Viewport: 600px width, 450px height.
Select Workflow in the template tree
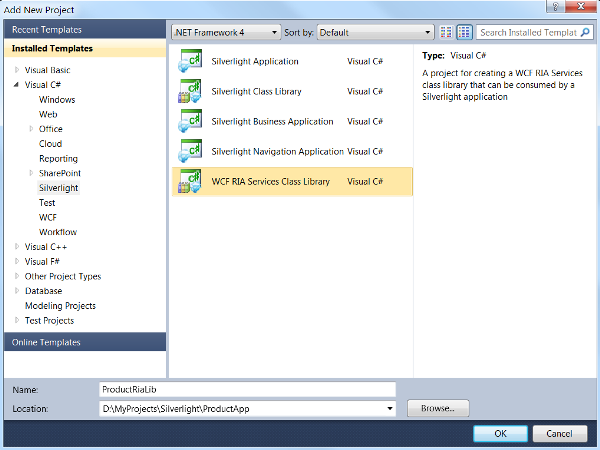(58, 232)
